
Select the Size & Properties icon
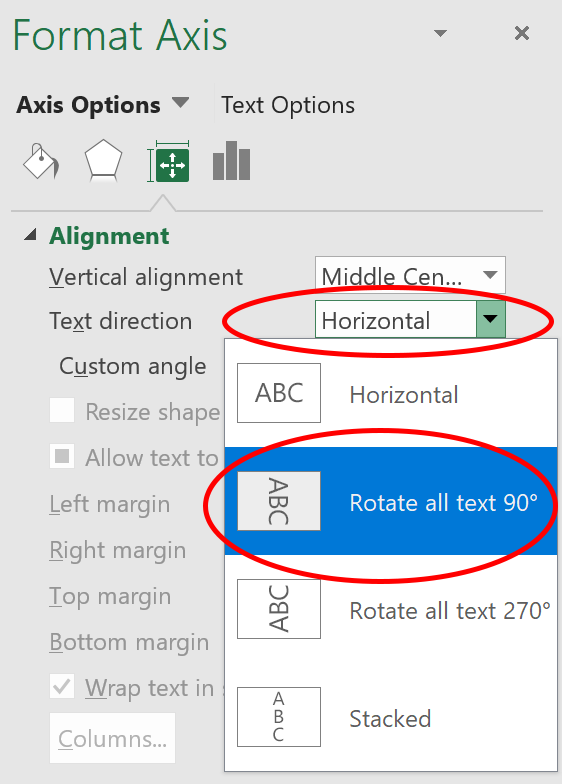click(169, 162)
